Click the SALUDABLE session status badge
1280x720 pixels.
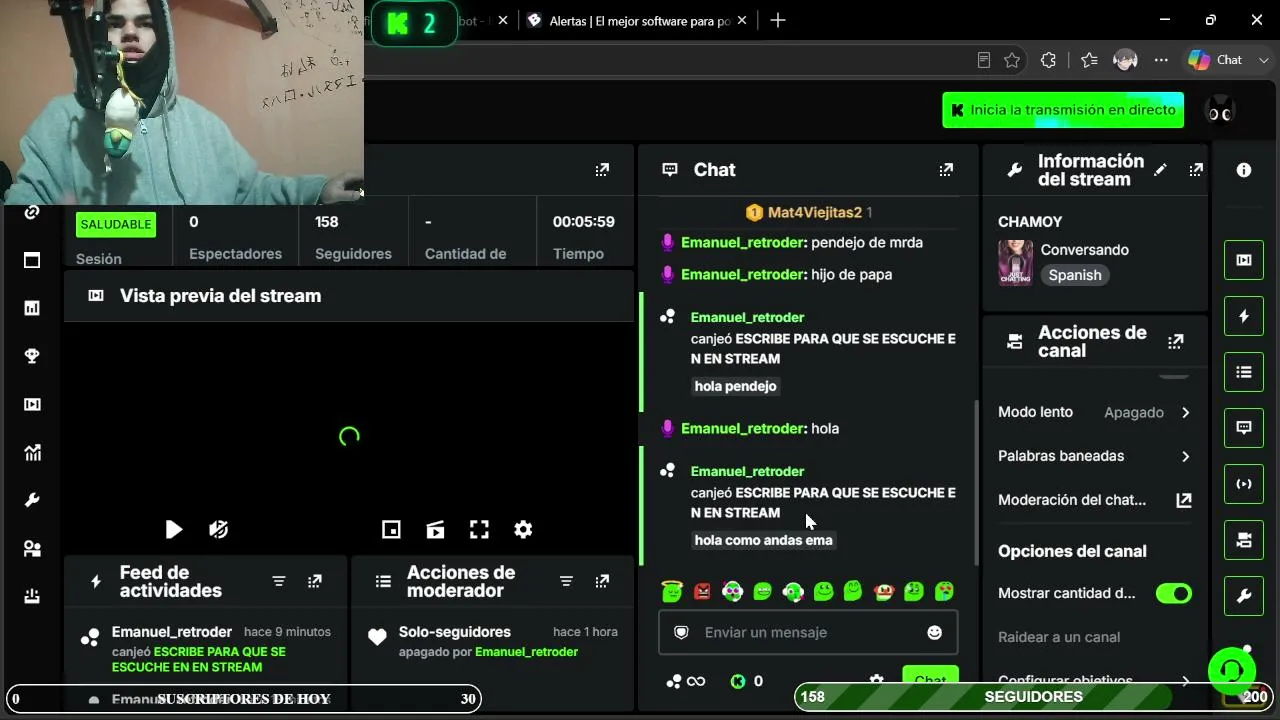point(116,224)
